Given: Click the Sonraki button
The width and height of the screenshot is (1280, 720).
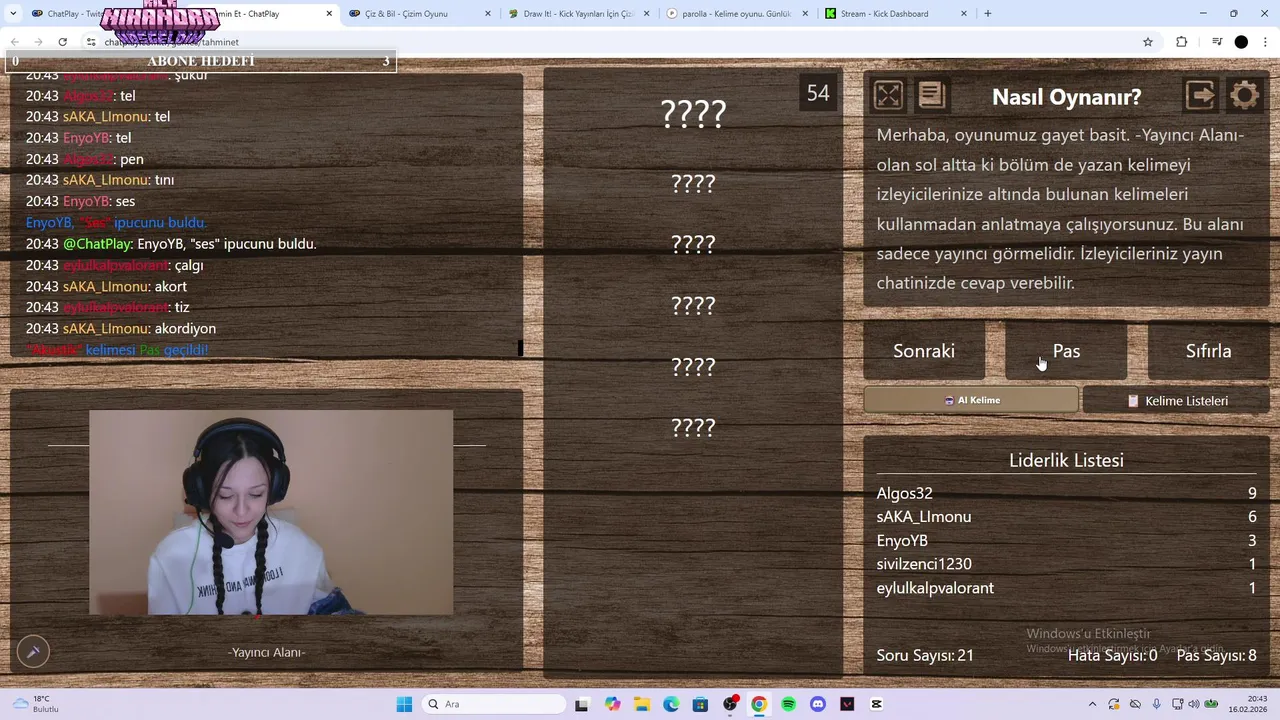Looking at the screenshot, I should tap(924, 351).
